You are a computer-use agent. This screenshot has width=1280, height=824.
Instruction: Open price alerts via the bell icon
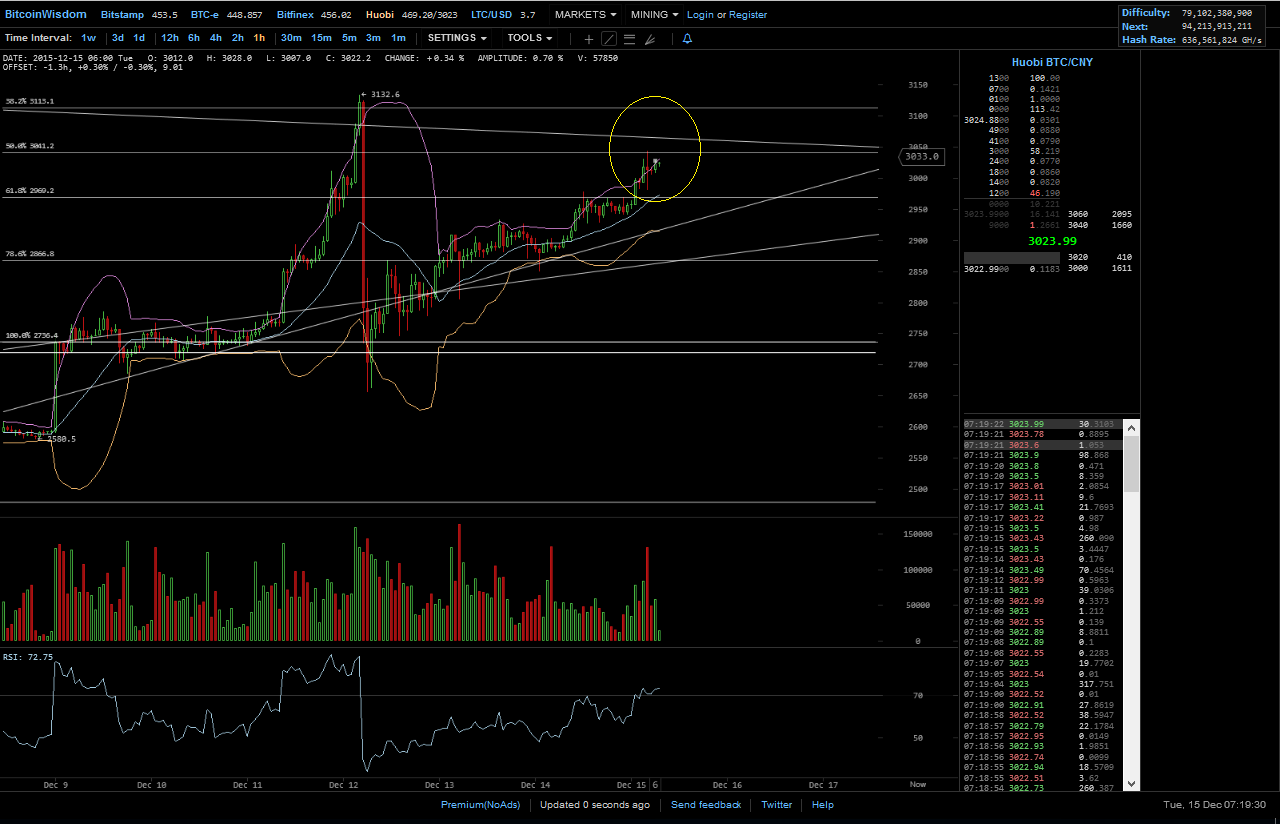point(687,39)
